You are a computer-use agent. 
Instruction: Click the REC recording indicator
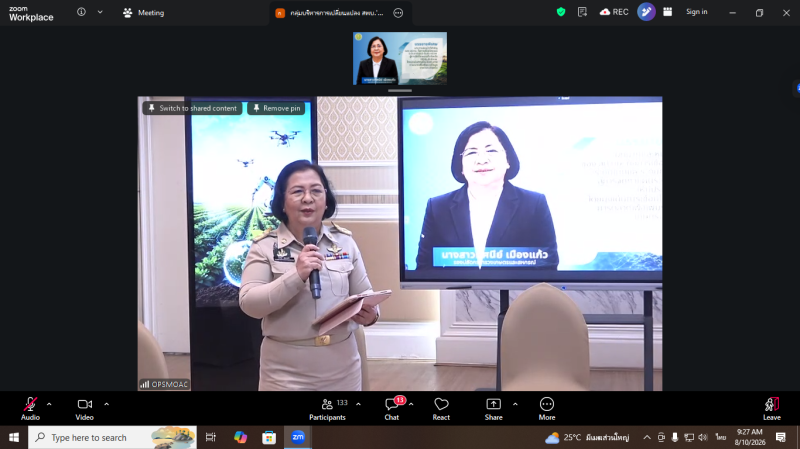(614, 12)
